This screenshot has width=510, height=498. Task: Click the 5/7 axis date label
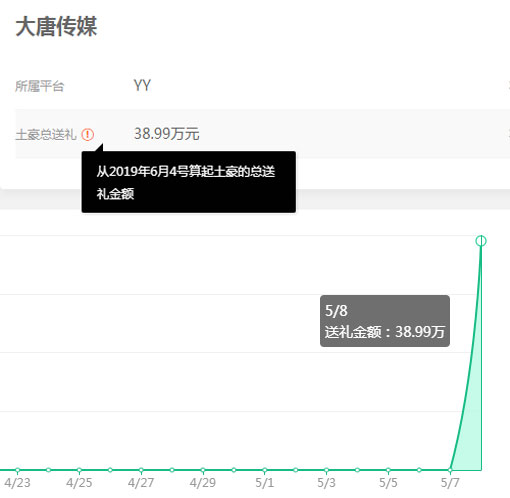[450, 483]
